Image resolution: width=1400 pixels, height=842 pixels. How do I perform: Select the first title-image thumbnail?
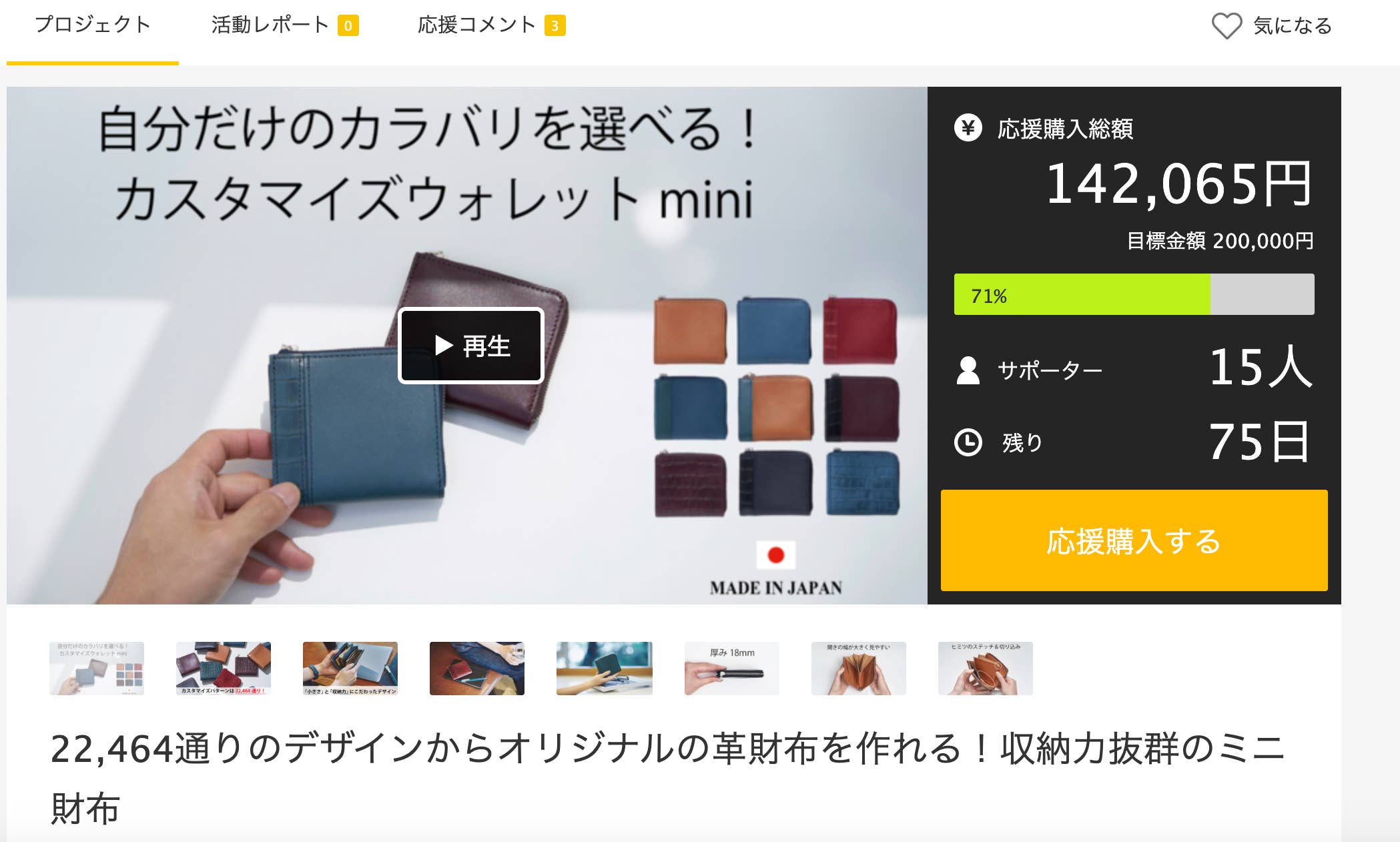click(x=97, y=668)
